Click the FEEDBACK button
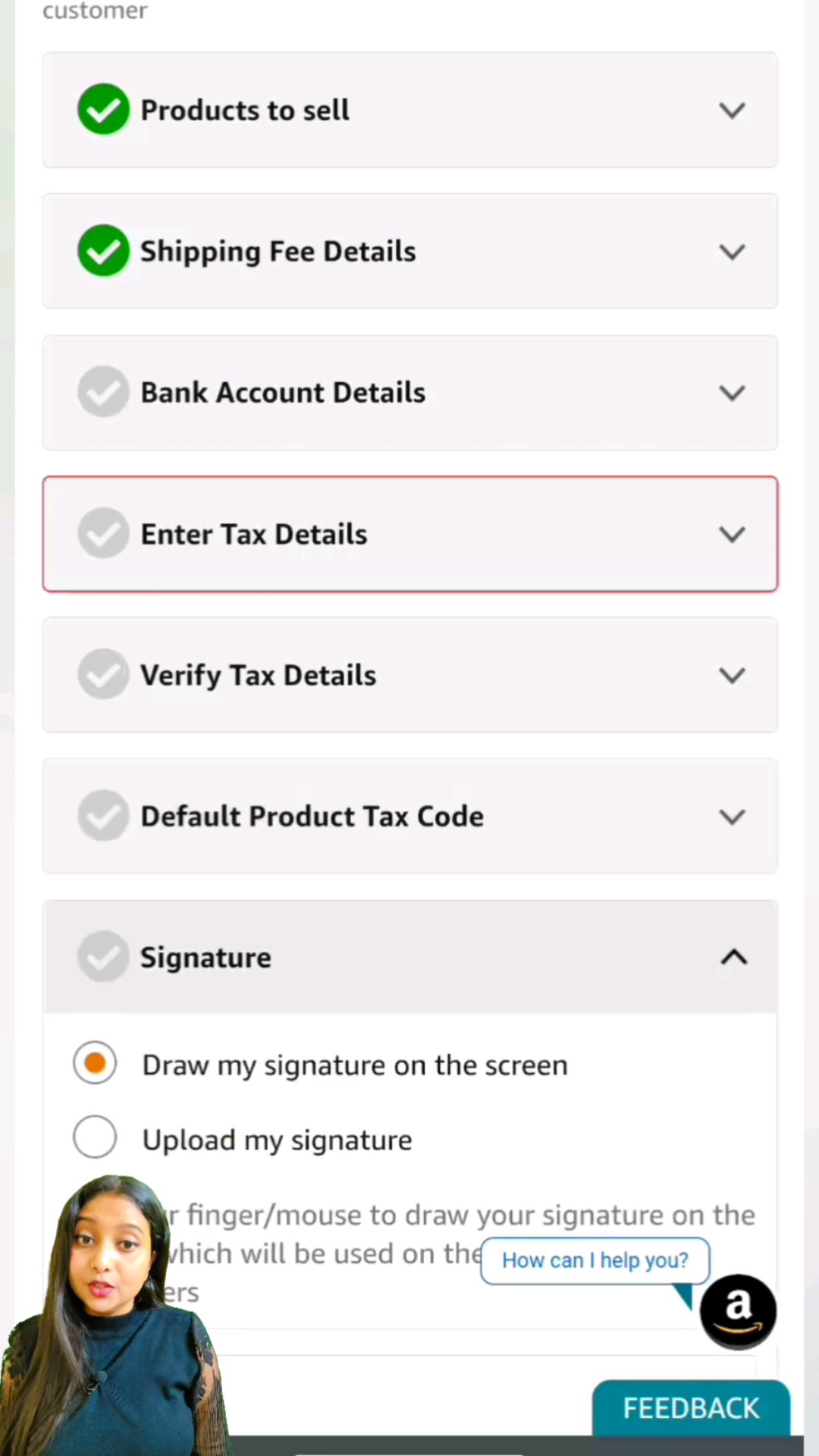The image size is (819, 1456). pyautogui.click(x=691, y=1408)
